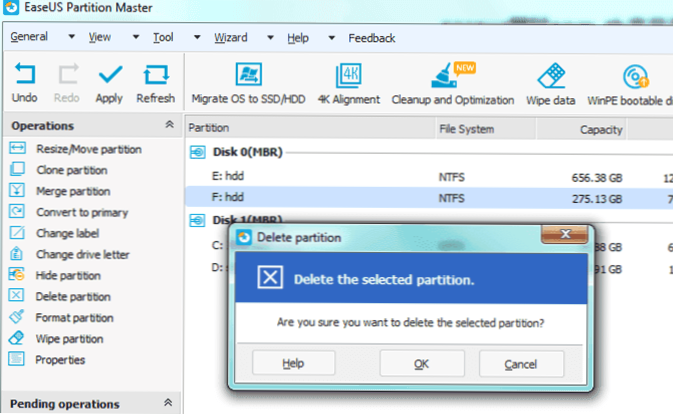
Task: Select the E: hdd partition row
Action: [429, 176]
